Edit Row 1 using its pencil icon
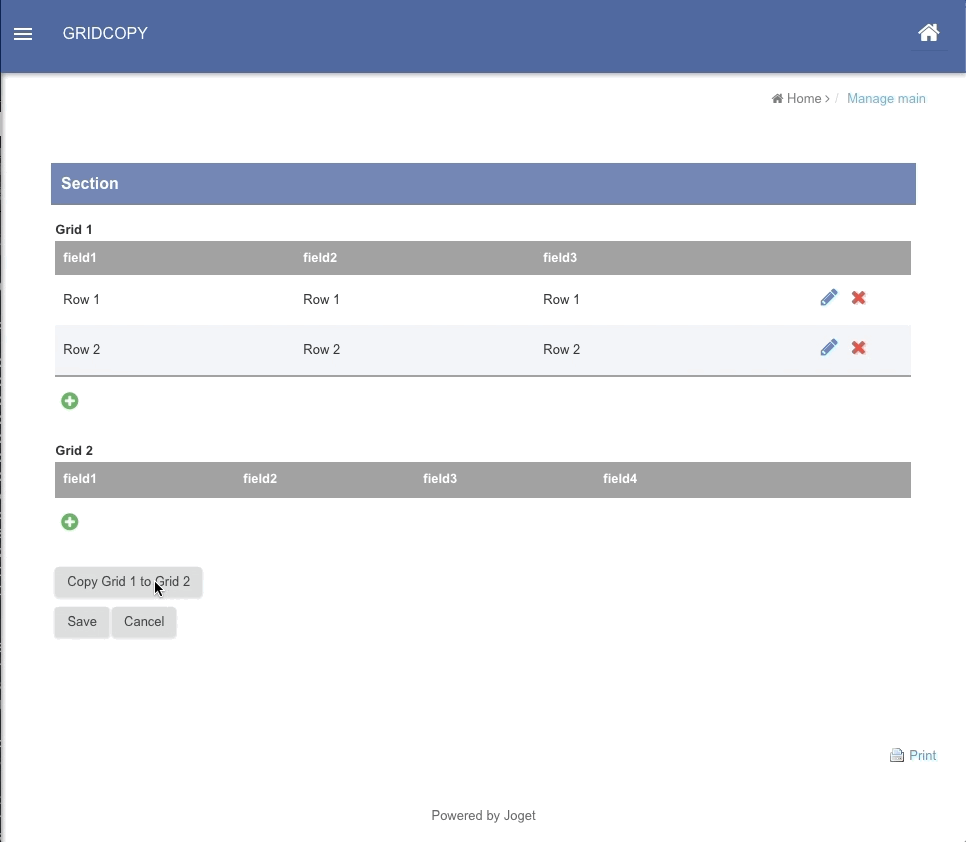This screenshot has height=842, width=966. [x=828, y=298]
